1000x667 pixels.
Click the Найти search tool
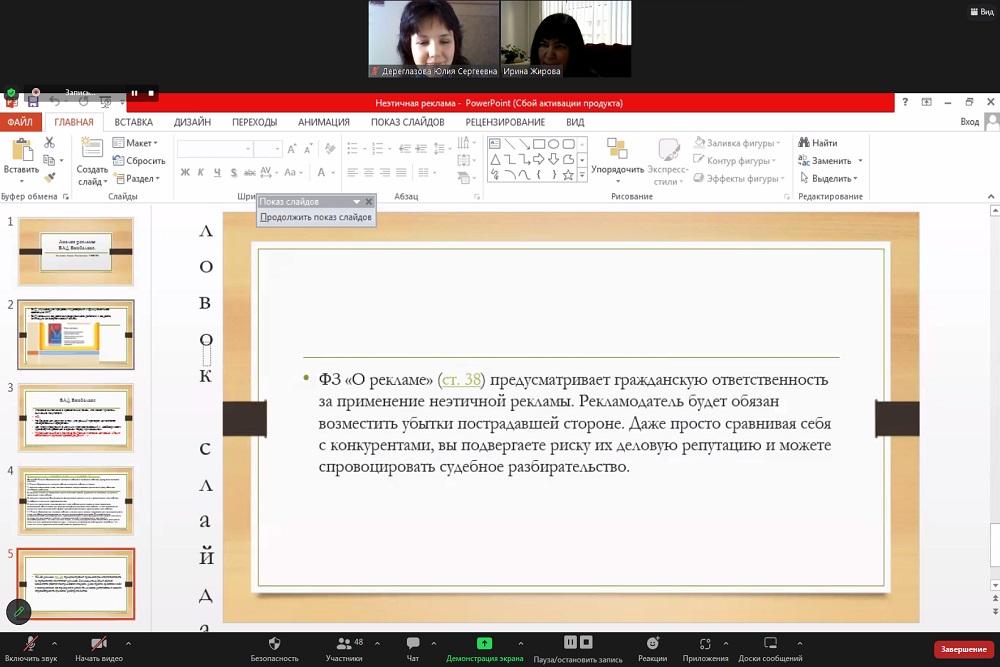(817, 143)
